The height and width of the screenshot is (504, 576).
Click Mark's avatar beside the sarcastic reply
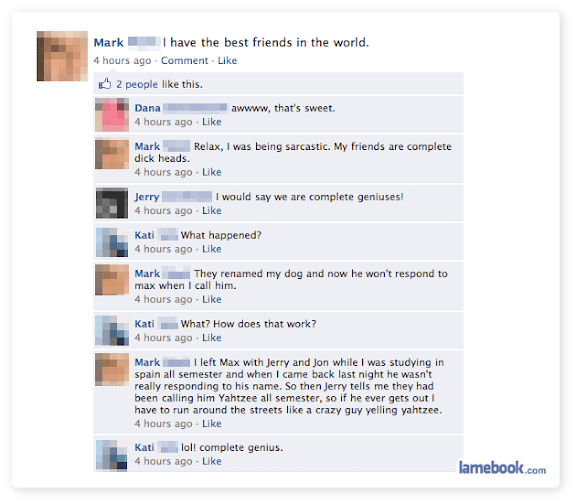point(112,154)
